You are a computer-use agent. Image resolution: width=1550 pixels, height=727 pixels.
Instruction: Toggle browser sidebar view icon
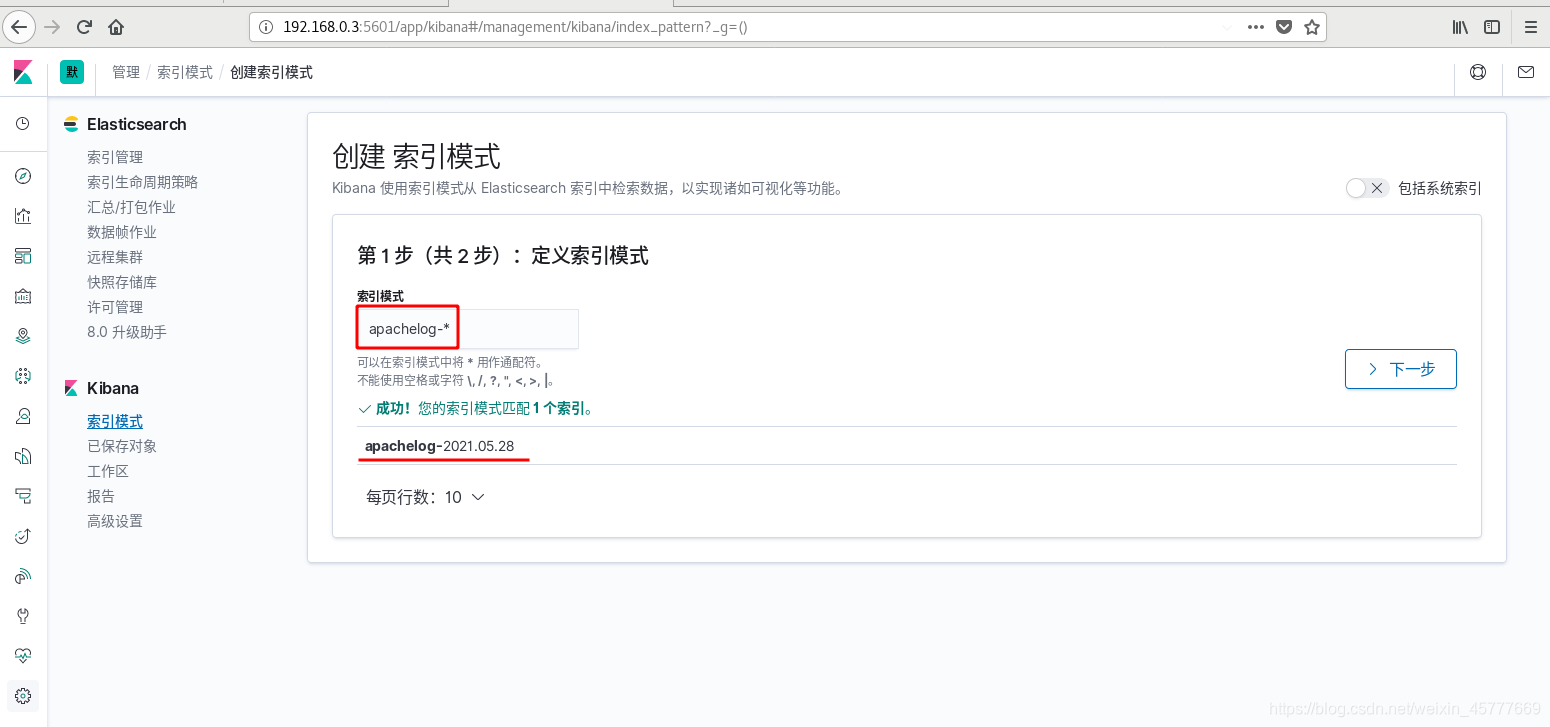click(x=1492, y=27)
